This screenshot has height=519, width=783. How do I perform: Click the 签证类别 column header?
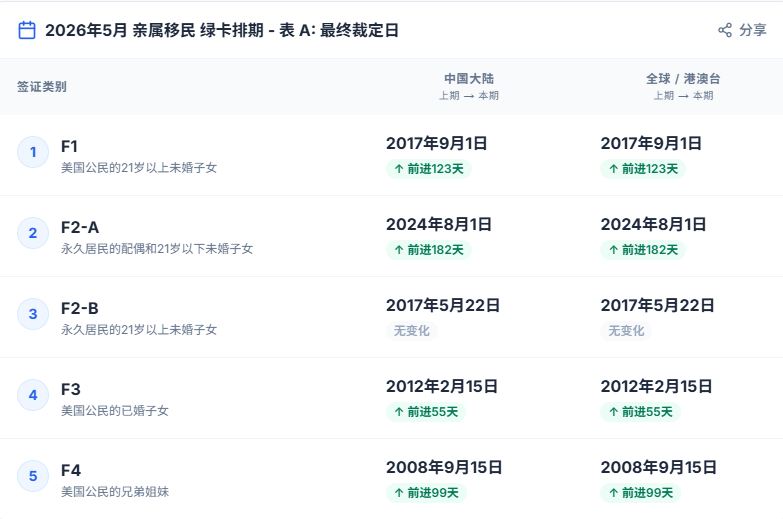[x=42, y=87]
